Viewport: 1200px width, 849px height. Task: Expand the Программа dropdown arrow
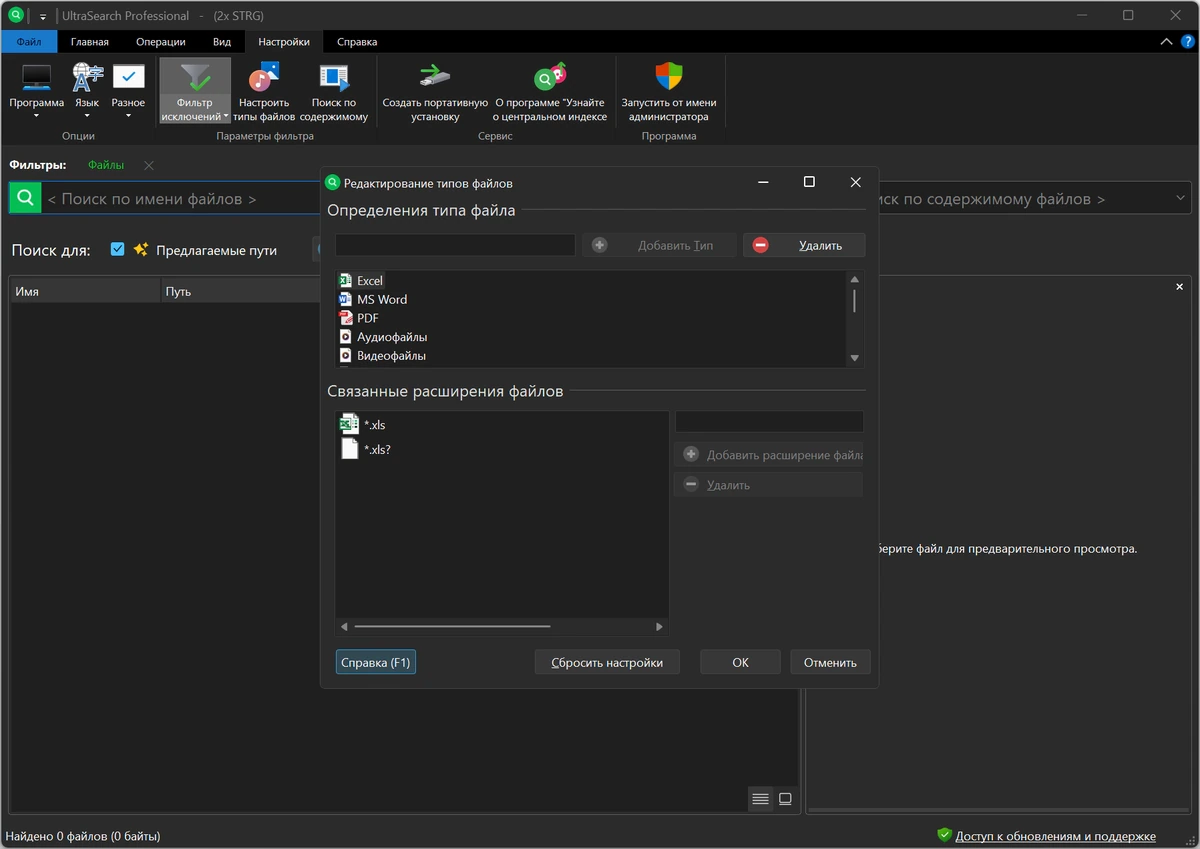coord(37,116)
